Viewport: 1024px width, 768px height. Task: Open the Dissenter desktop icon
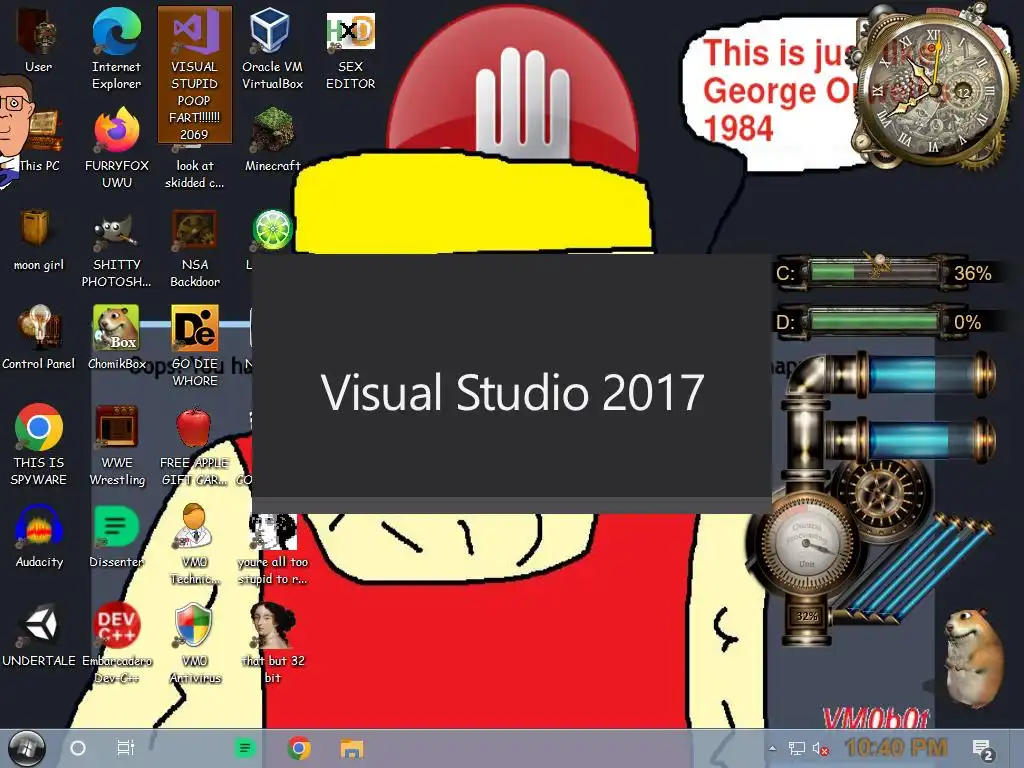(x=116, y=536)
